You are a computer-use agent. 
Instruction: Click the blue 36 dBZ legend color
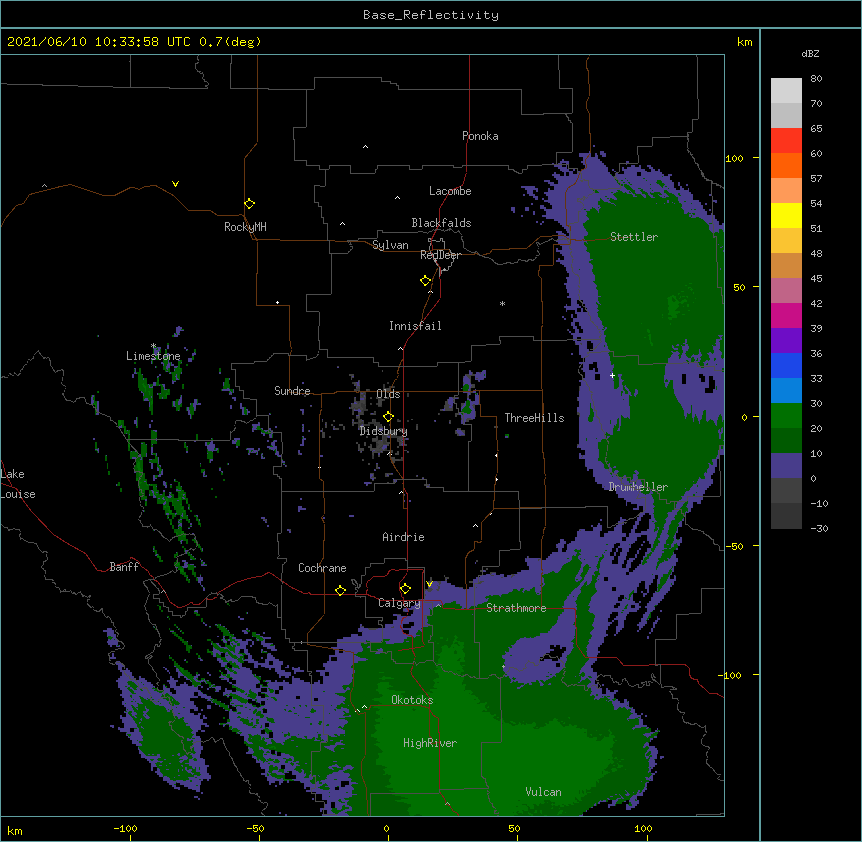click(x=786, y=365)
